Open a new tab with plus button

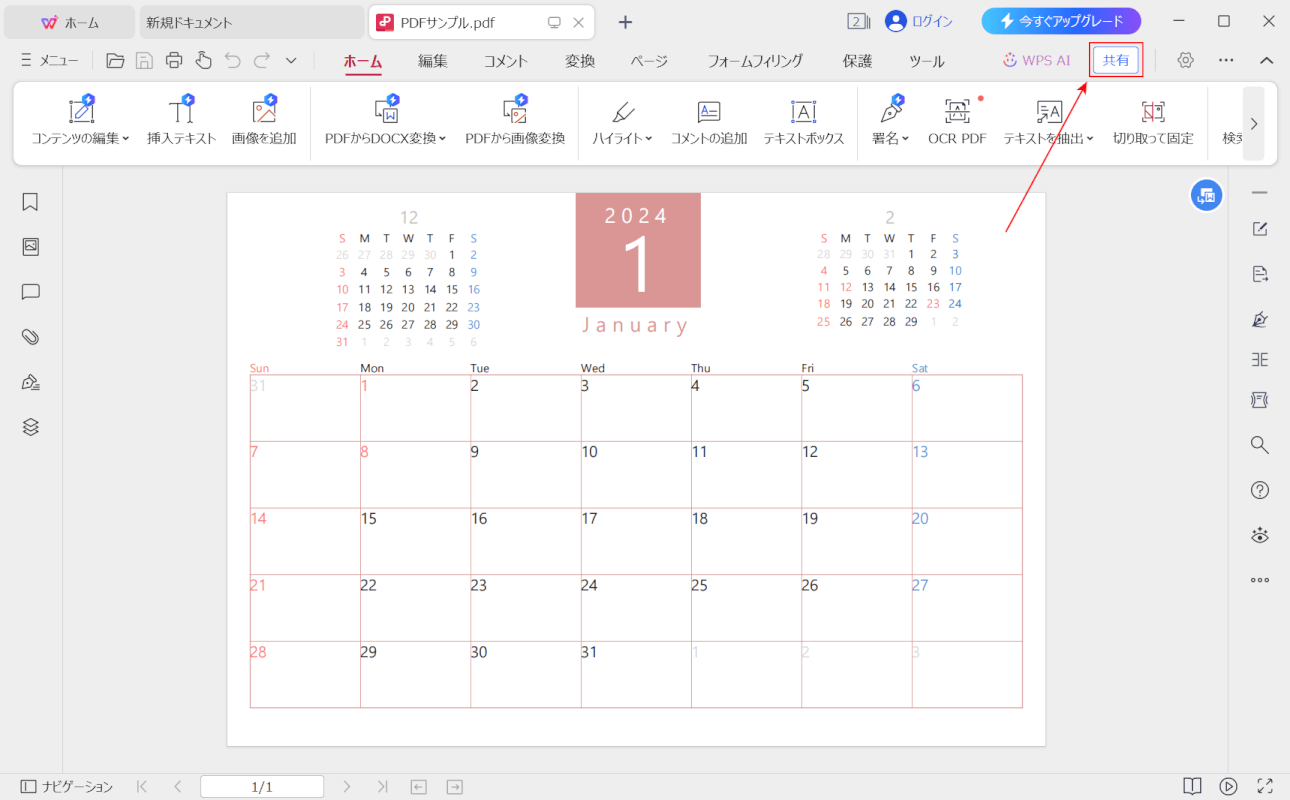click(x=625, y=22)
